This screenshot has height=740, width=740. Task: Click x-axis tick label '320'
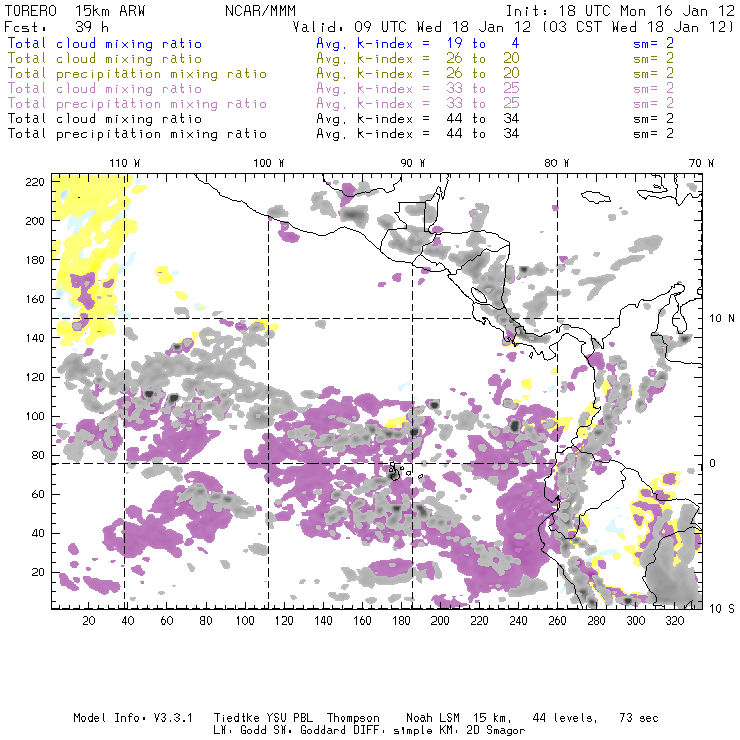click(675, 621)
